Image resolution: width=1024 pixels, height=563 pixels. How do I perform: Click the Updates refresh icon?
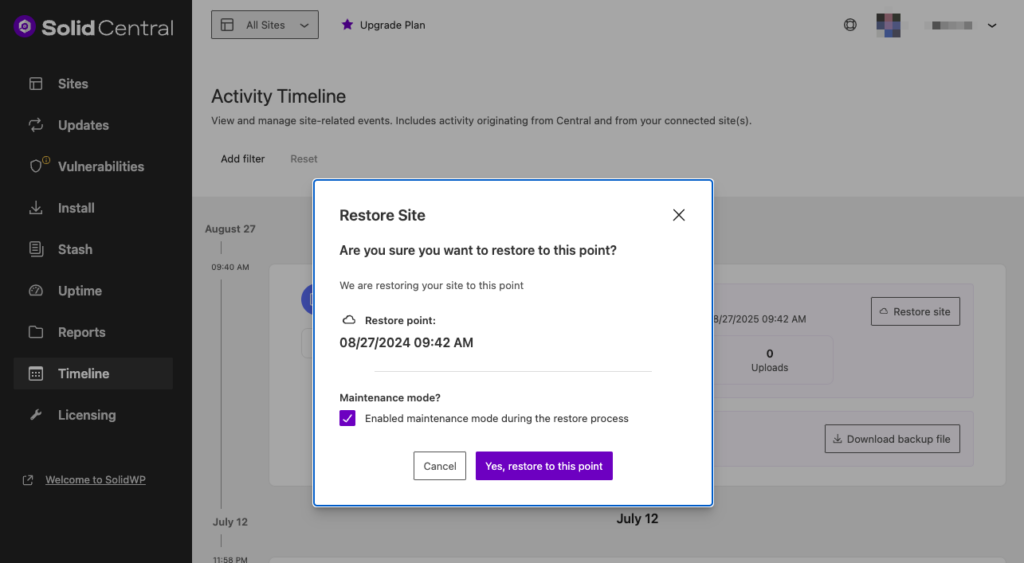[x=36, y=125]
